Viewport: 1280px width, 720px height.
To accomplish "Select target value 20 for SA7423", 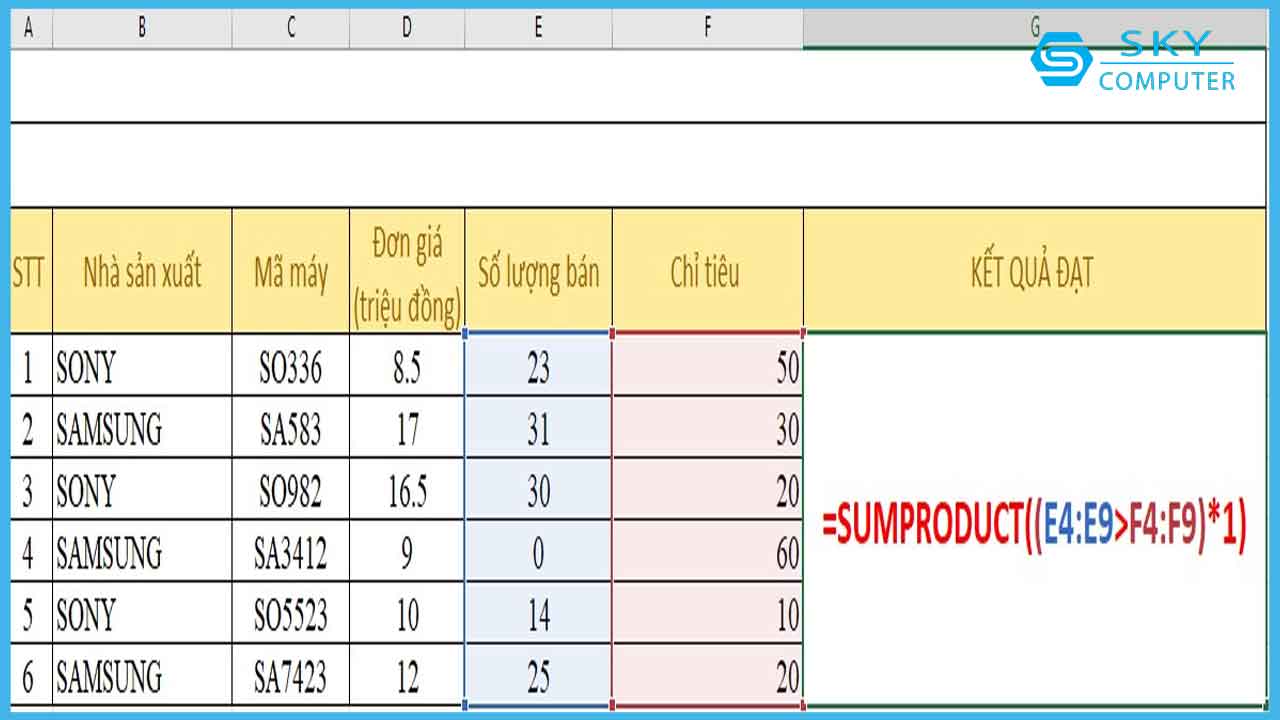I will point(708,675).
